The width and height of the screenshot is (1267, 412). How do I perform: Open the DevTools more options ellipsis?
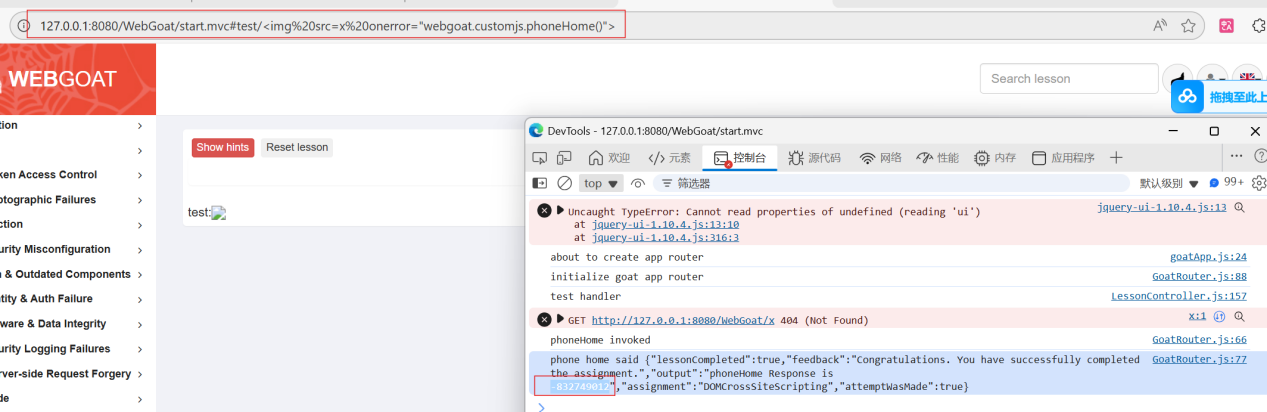pyautogui.click(x=1236, y=156)
